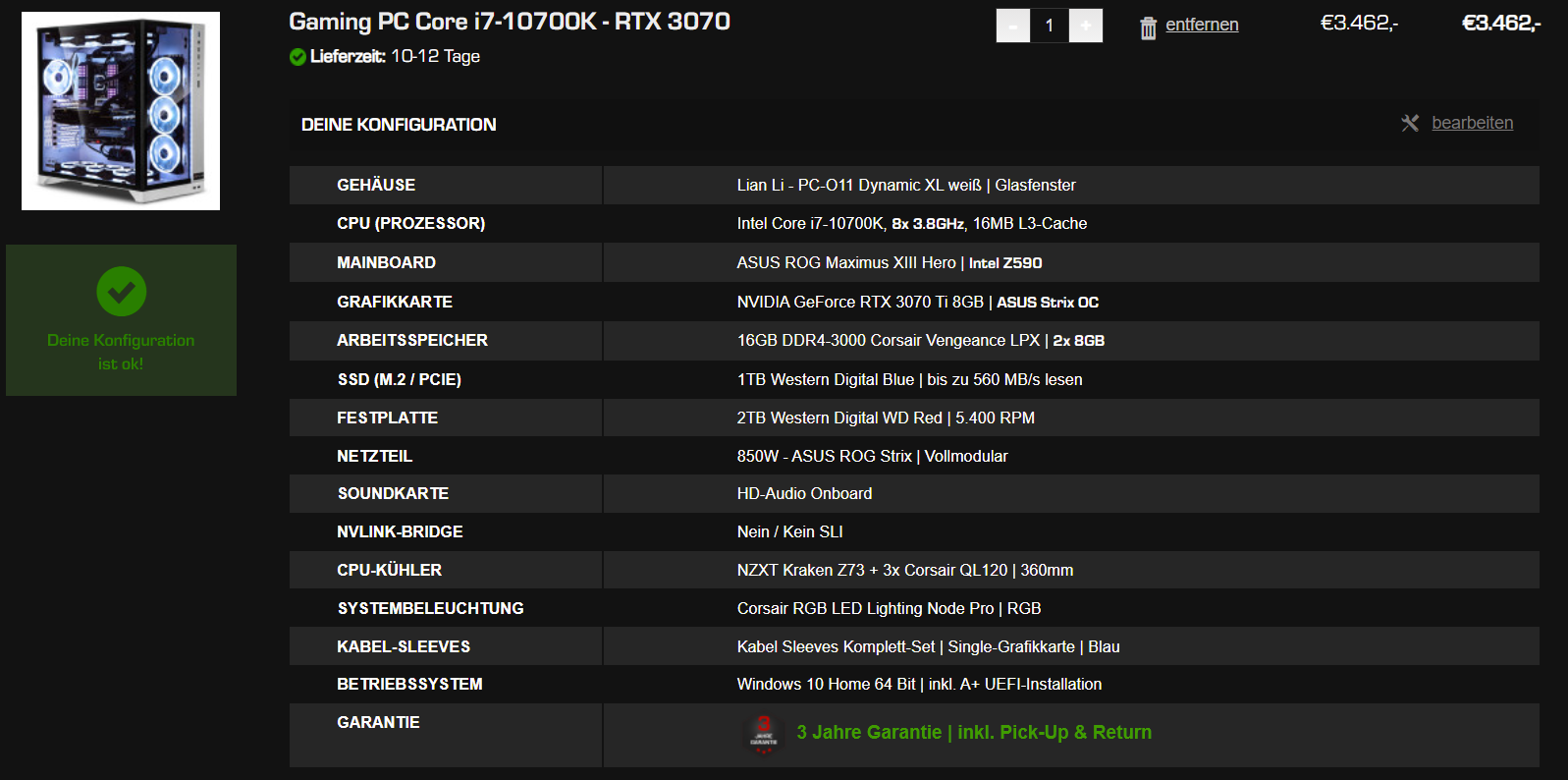Image resolution: width=1568 pixels, height=780 pixels.
Task: Click the Kabel Sleeves Komplett-Set value
Action: pos(929,646)
